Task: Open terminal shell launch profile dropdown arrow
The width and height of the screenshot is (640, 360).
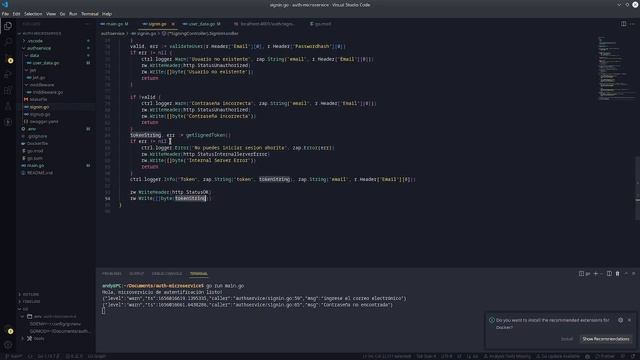Action: tap(601, 273)
